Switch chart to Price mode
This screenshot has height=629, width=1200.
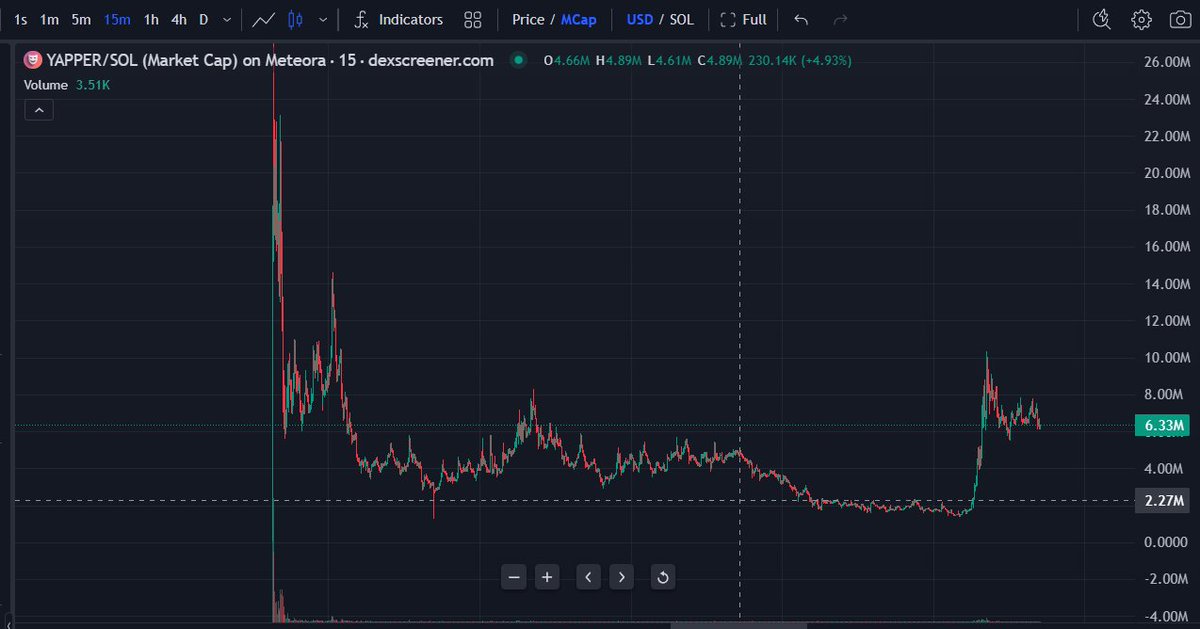tap(528, 19)
